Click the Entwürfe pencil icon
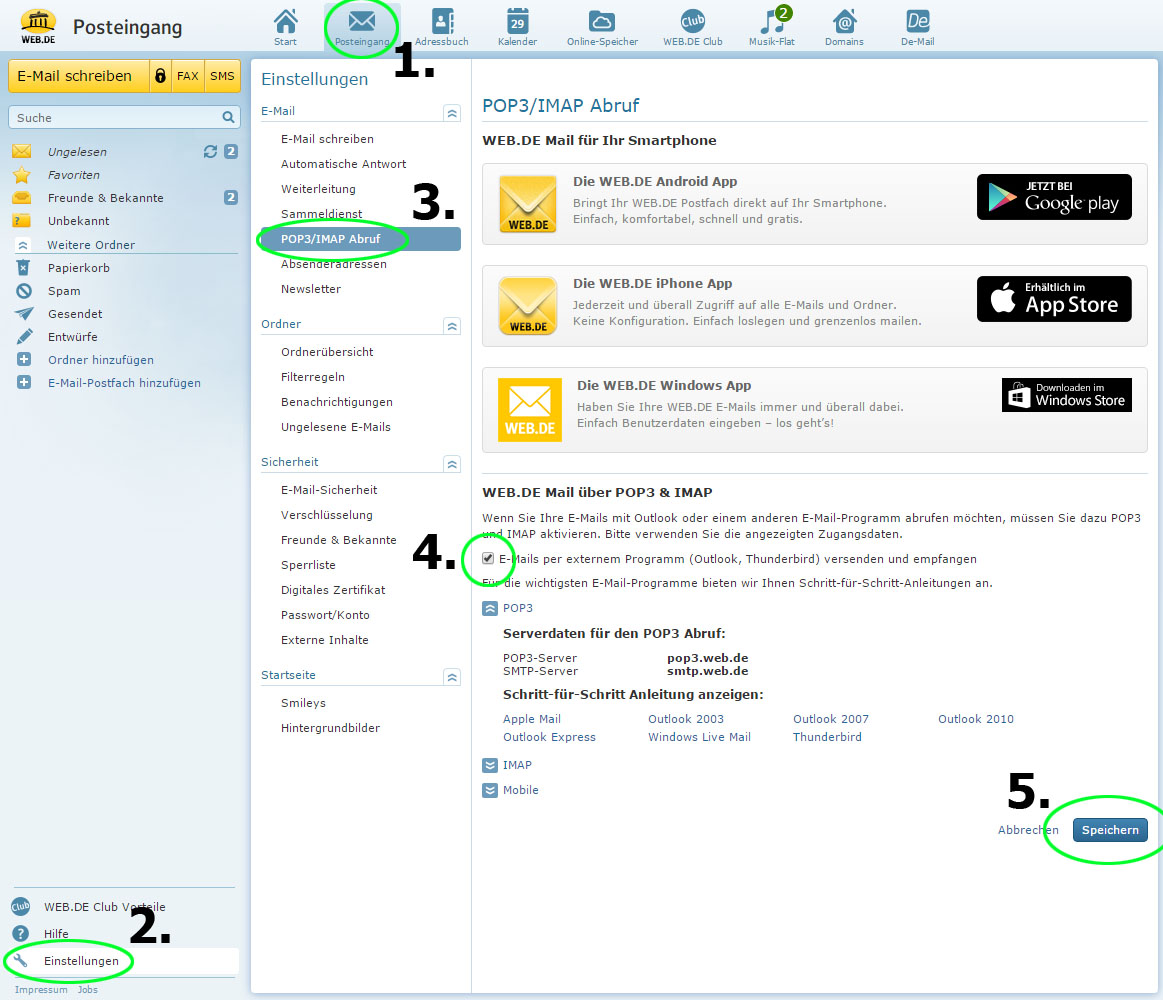This screenshot has height=1000, width=1163. [24, 337]
